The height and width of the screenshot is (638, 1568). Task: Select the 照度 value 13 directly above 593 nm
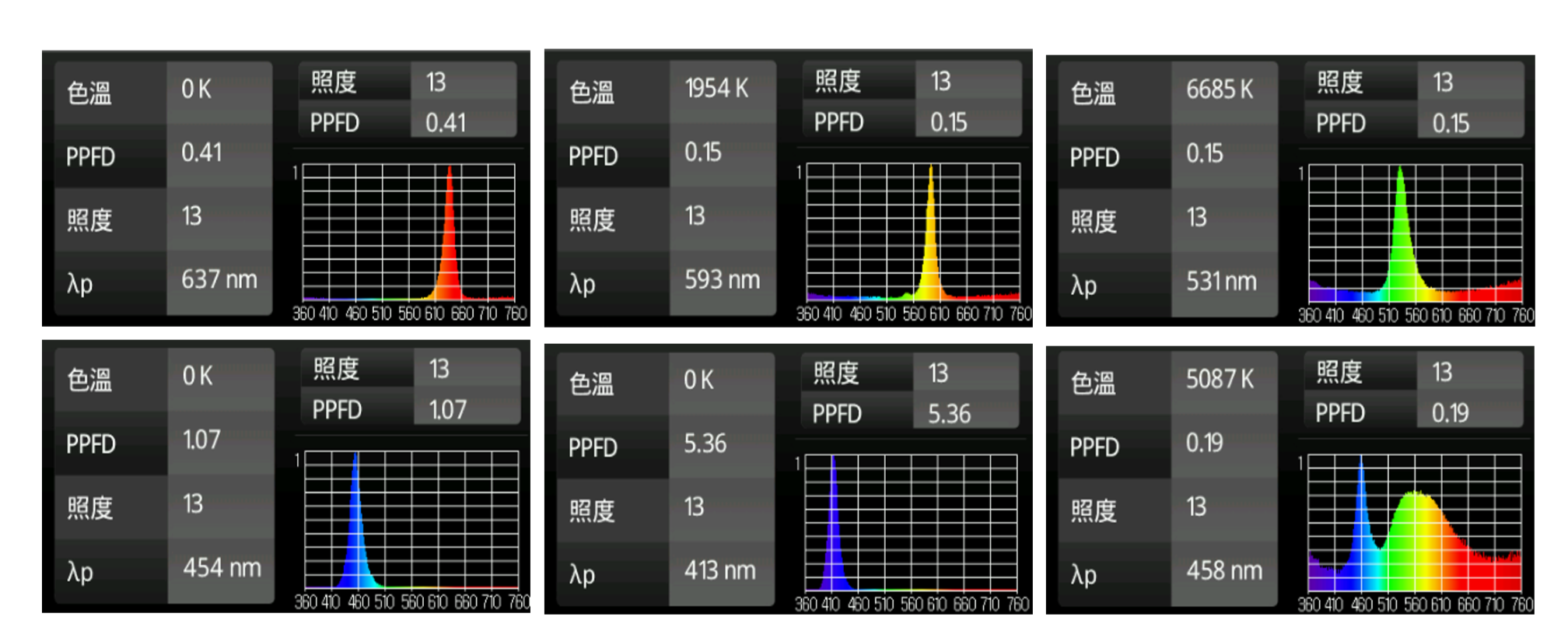(x=695, y=216)
